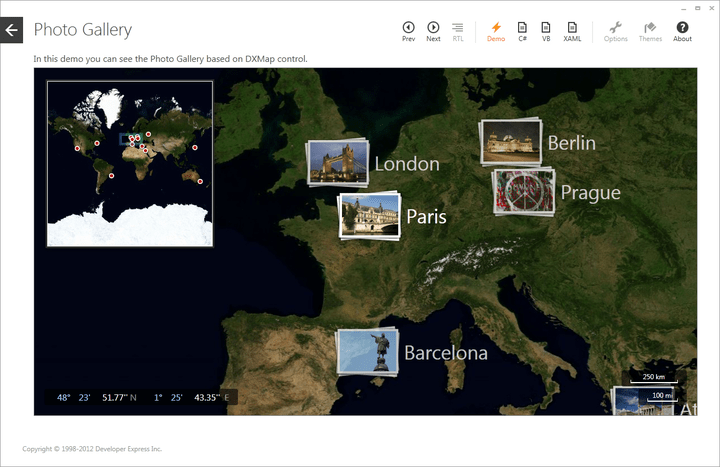This screenshot has height=467, width=720.
Task: Click the About help icon
Action: (x=682, y=31)
